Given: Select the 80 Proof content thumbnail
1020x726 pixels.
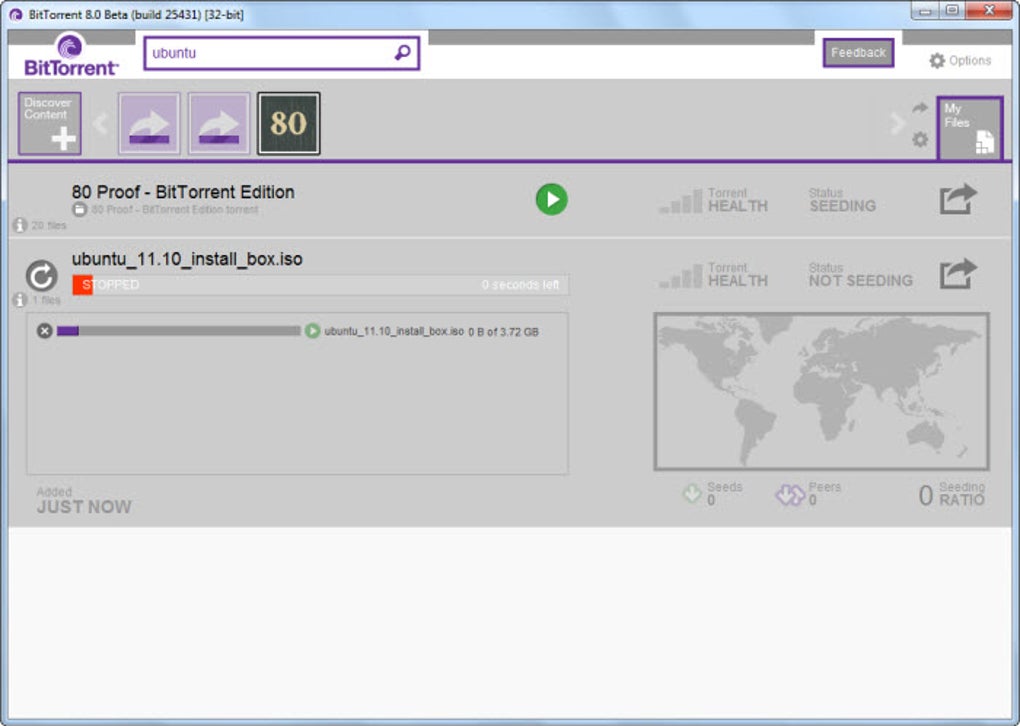Looking at the screenshot, I should [289, 123].
